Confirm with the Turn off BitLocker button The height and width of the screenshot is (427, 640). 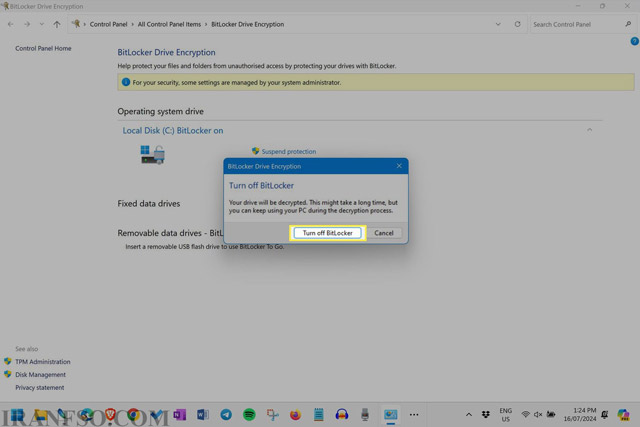[x=327, y=233]
